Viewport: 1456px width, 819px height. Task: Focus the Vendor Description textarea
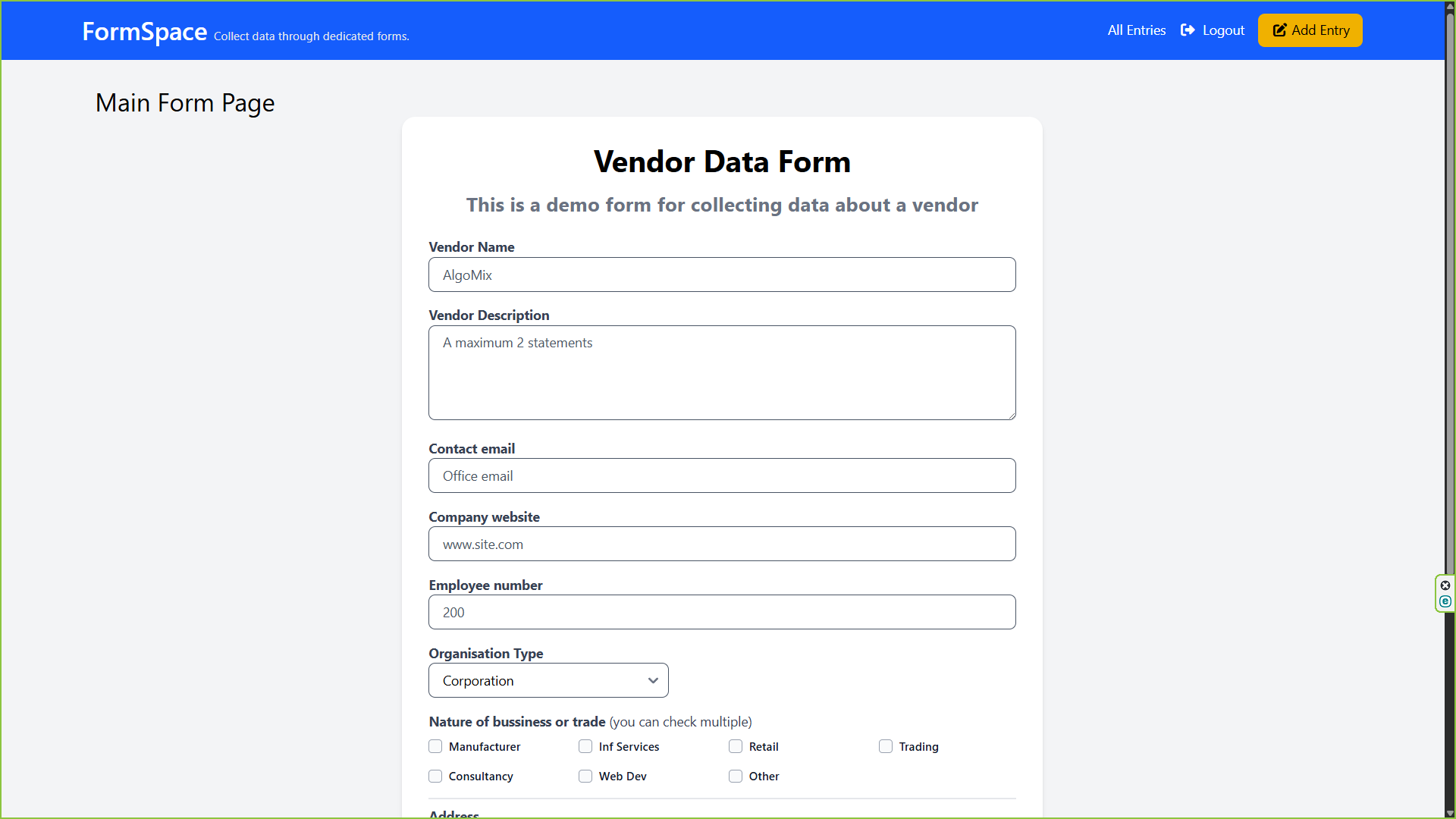point(721,373)
